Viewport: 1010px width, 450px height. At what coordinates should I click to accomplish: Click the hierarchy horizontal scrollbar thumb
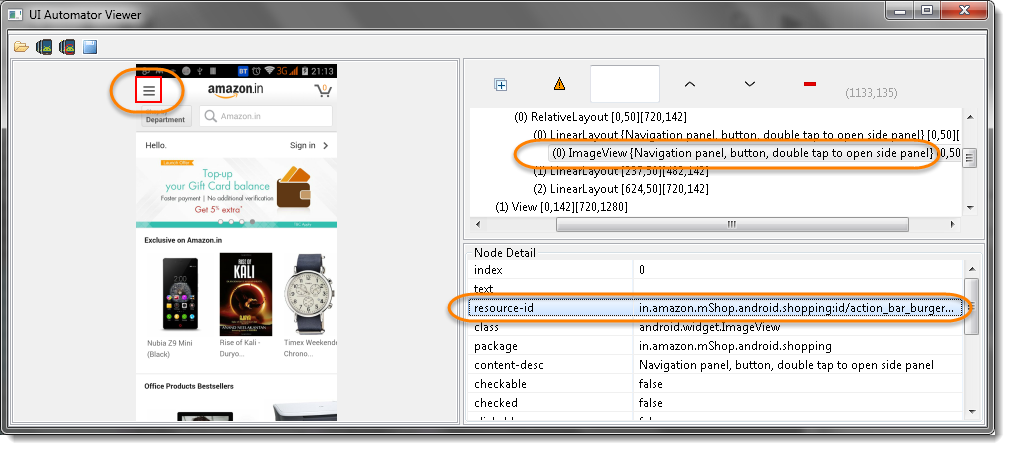(732, 225)
